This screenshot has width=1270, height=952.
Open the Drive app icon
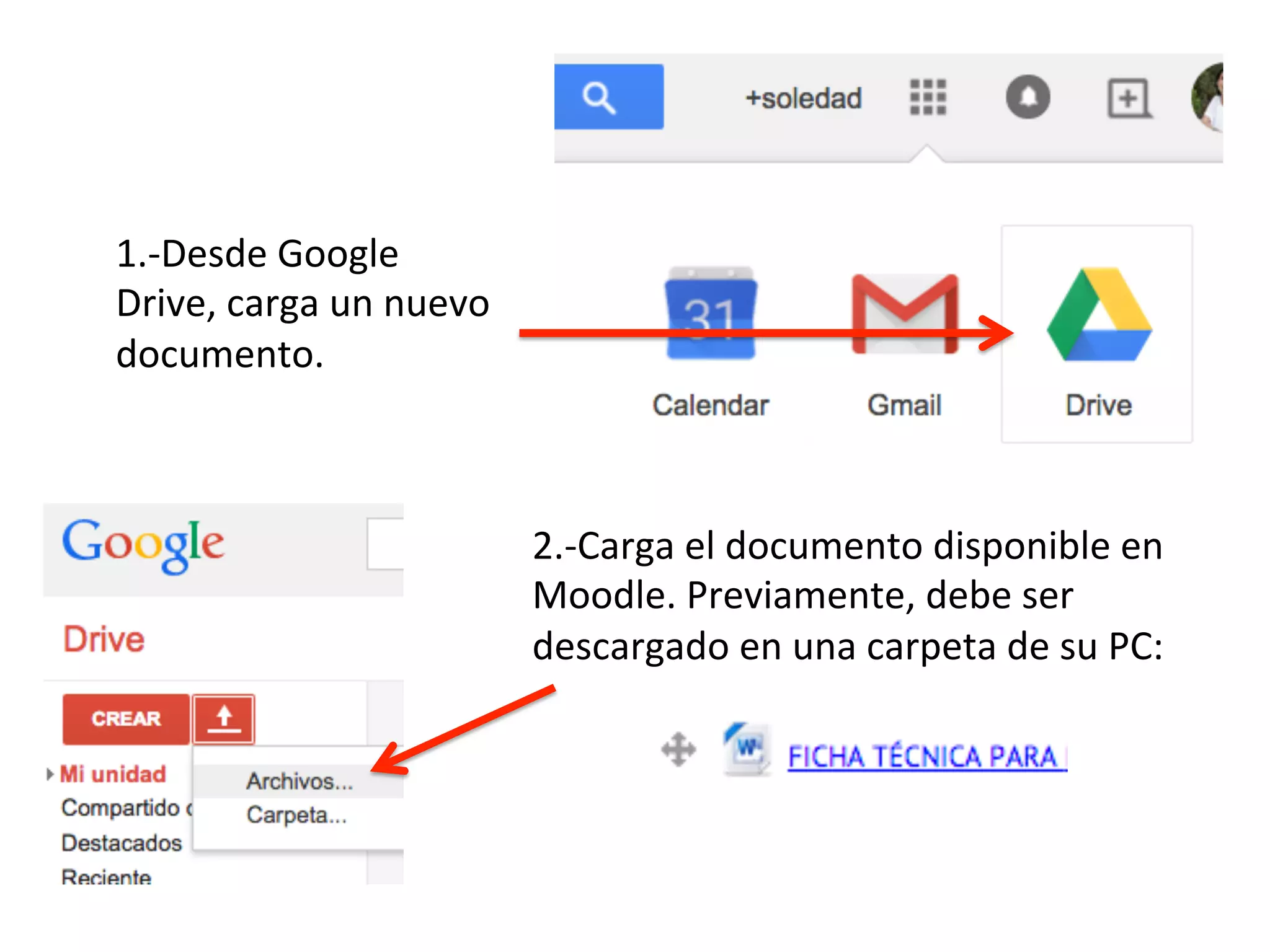(1099, 314)
